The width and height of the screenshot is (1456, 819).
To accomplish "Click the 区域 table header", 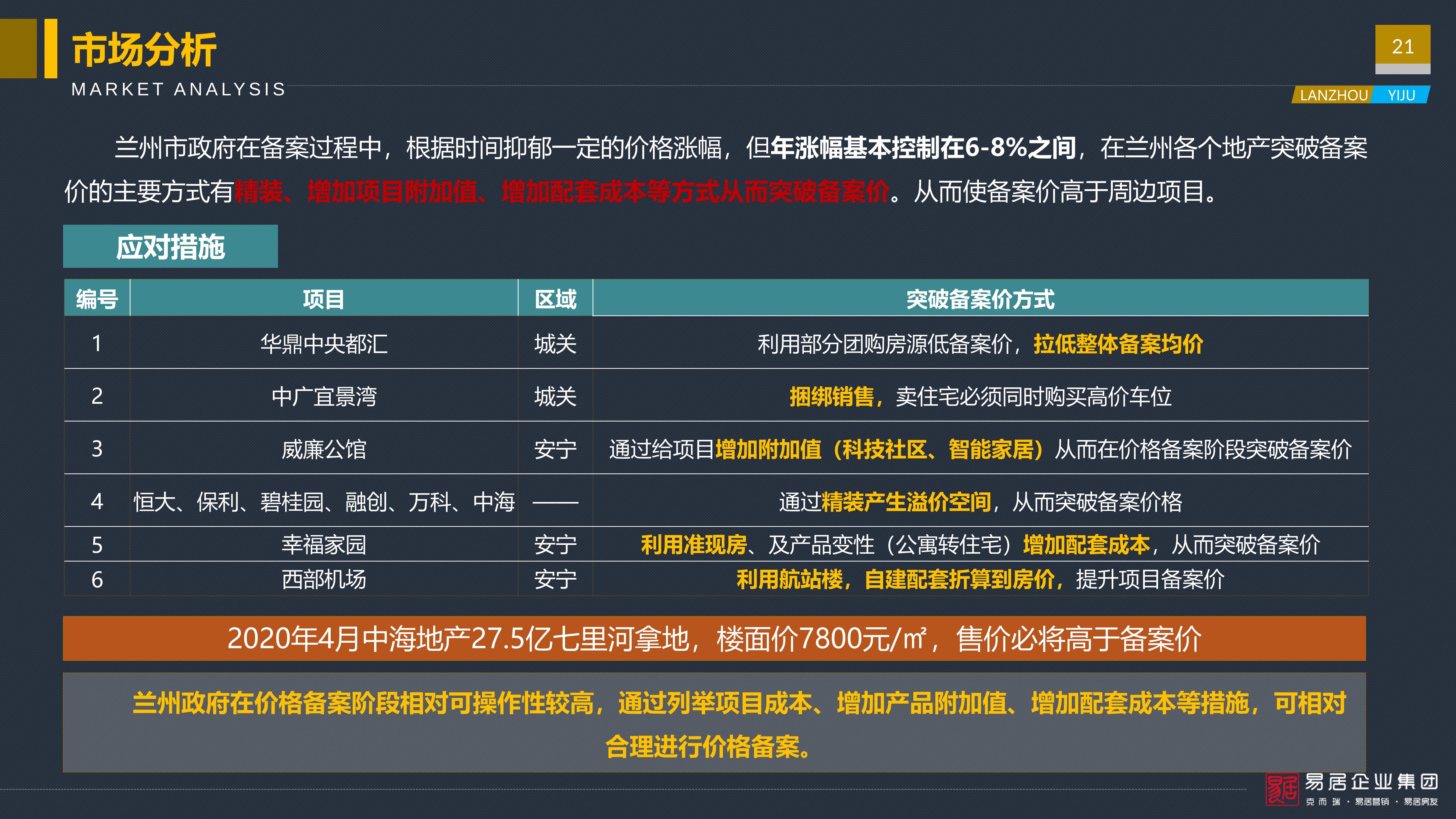I will [556, 298].
